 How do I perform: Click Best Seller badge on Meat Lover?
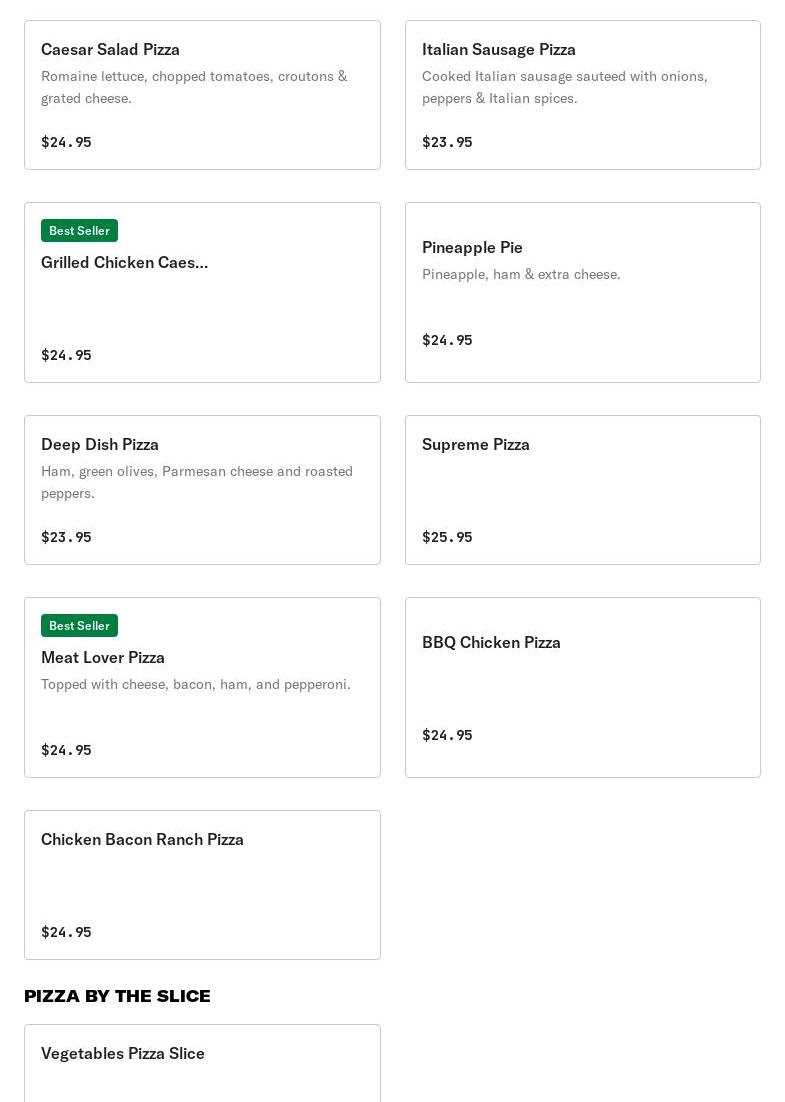[x=79, y=626]
